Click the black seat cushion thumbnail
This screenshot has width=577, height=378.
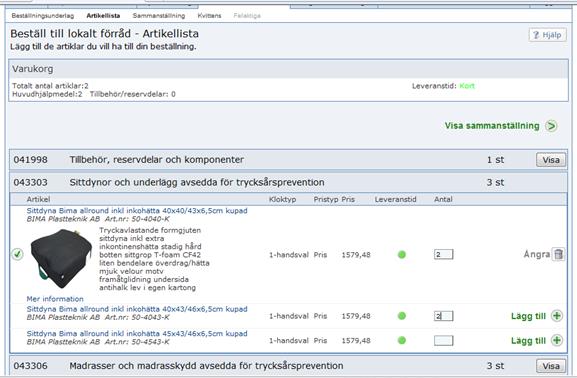click(61, 259)
